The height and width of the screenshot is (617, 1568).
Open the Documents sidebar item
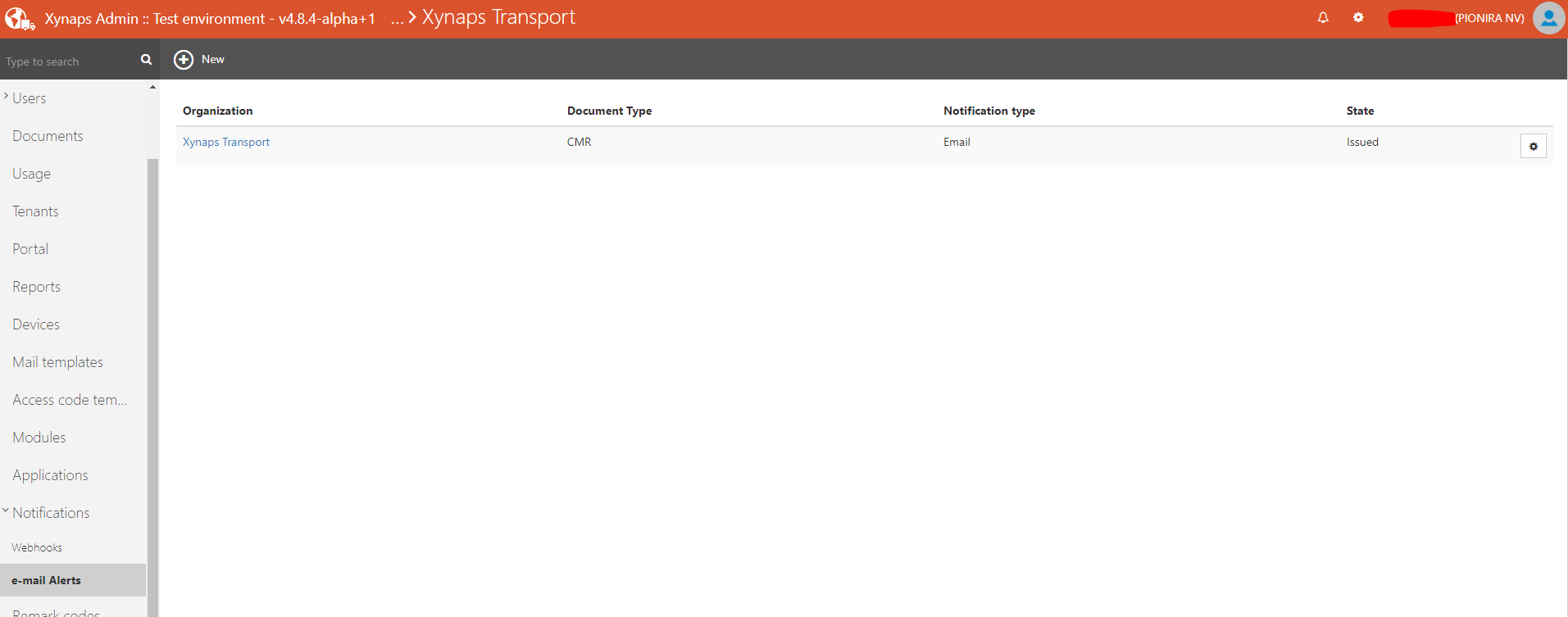pyautogui.click(x=48, y=136)
